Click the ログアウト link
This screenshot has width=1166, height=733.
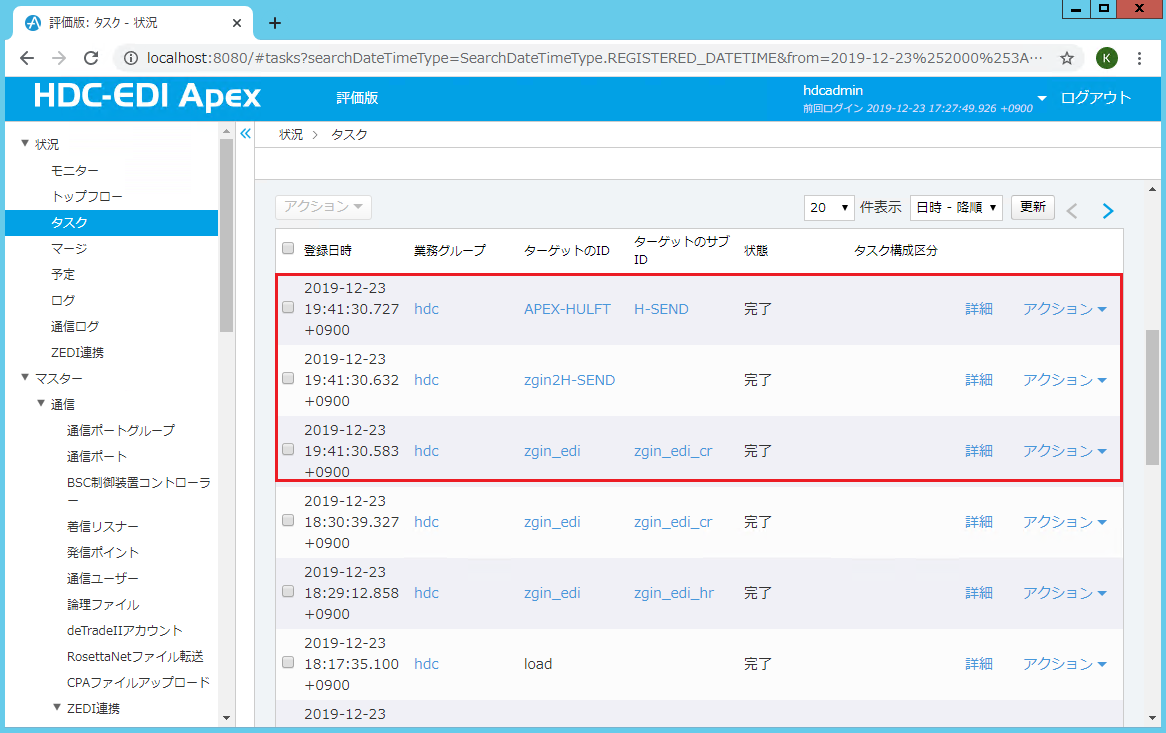tap(1095, 98)
